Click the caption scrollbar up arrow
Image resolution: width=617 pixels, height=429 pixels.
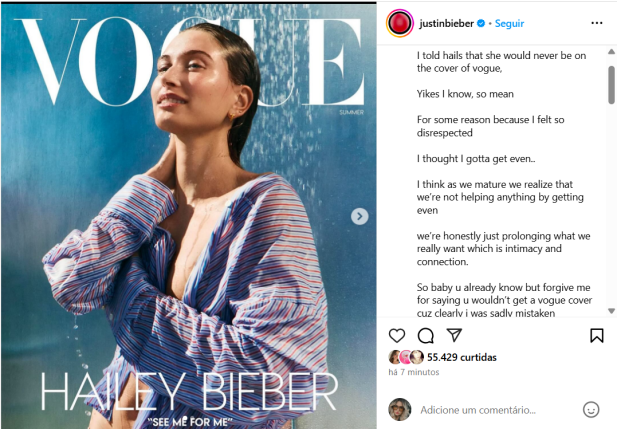[x=611, y=52]
